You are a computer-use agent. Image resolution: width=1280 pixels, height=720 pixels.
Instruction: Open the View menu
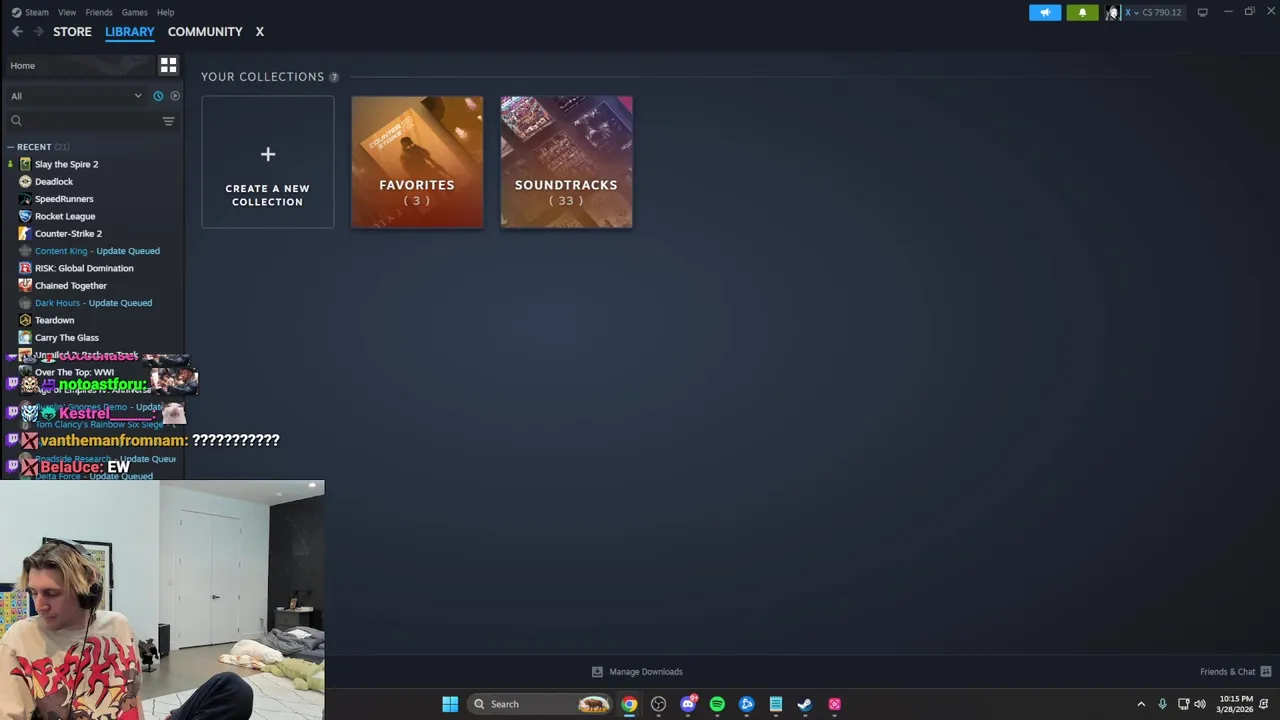click(x=67, y=12)
